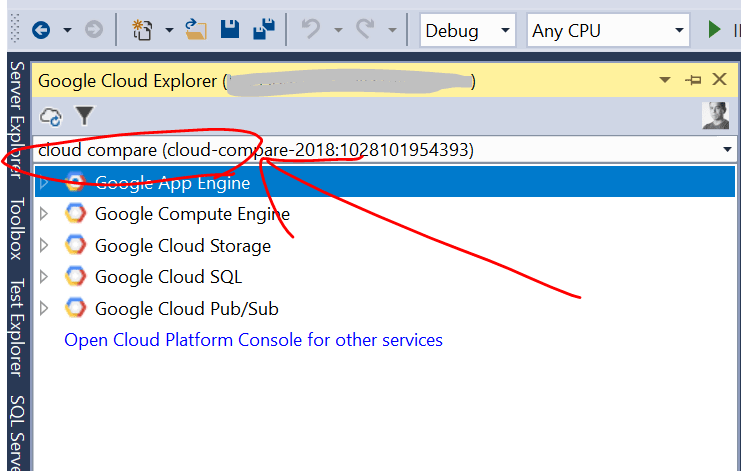
Task: Click the Google Cloud Storage hexagon icon
Action: click(76, 245)
